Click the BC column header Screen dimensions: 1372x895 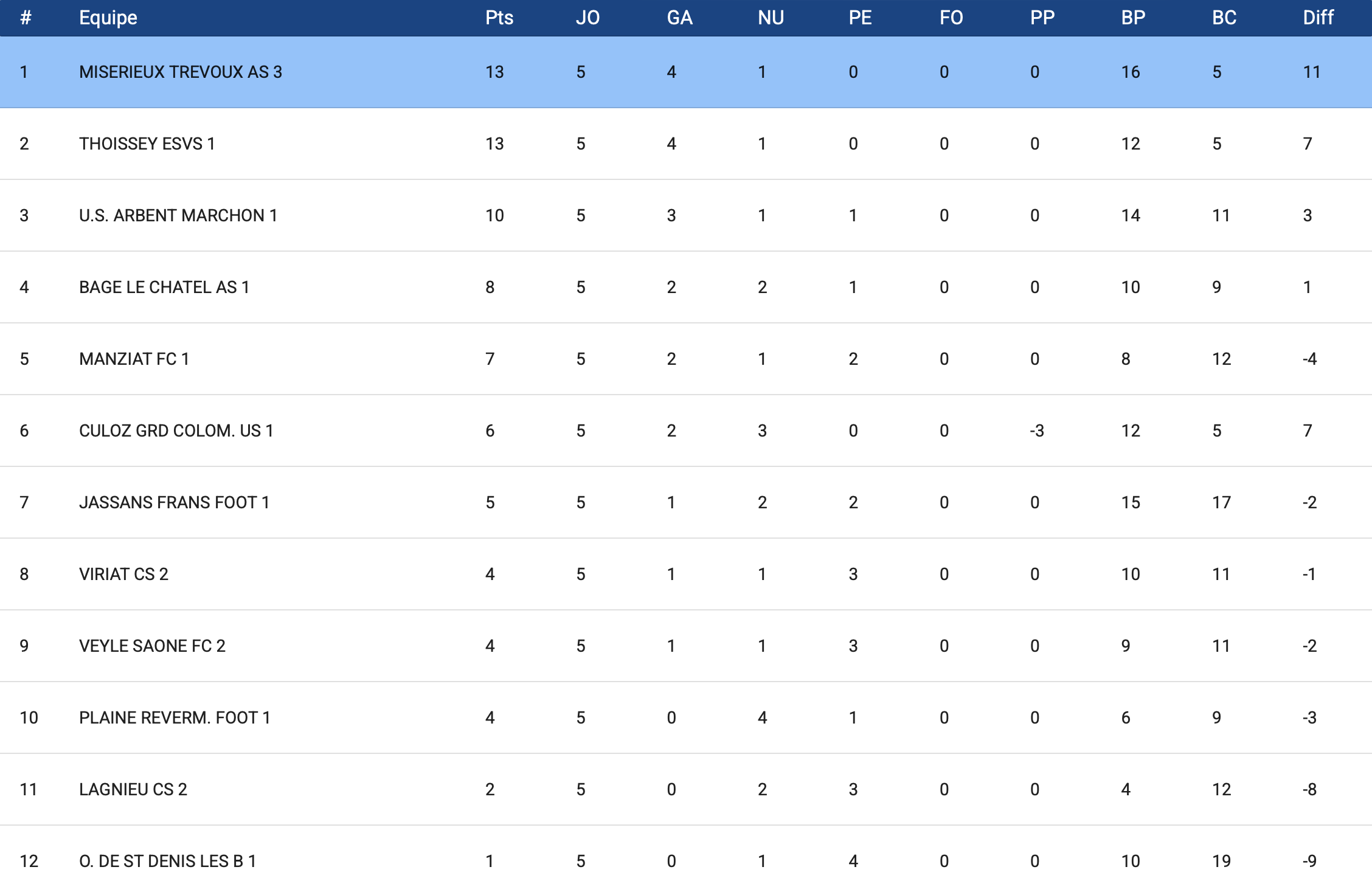coord(1224,18)
